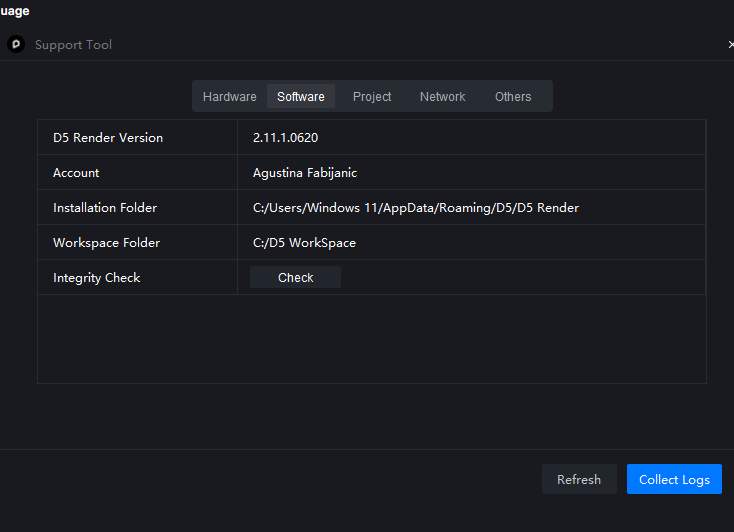Click the D5 Render Version label

(108, 138)
